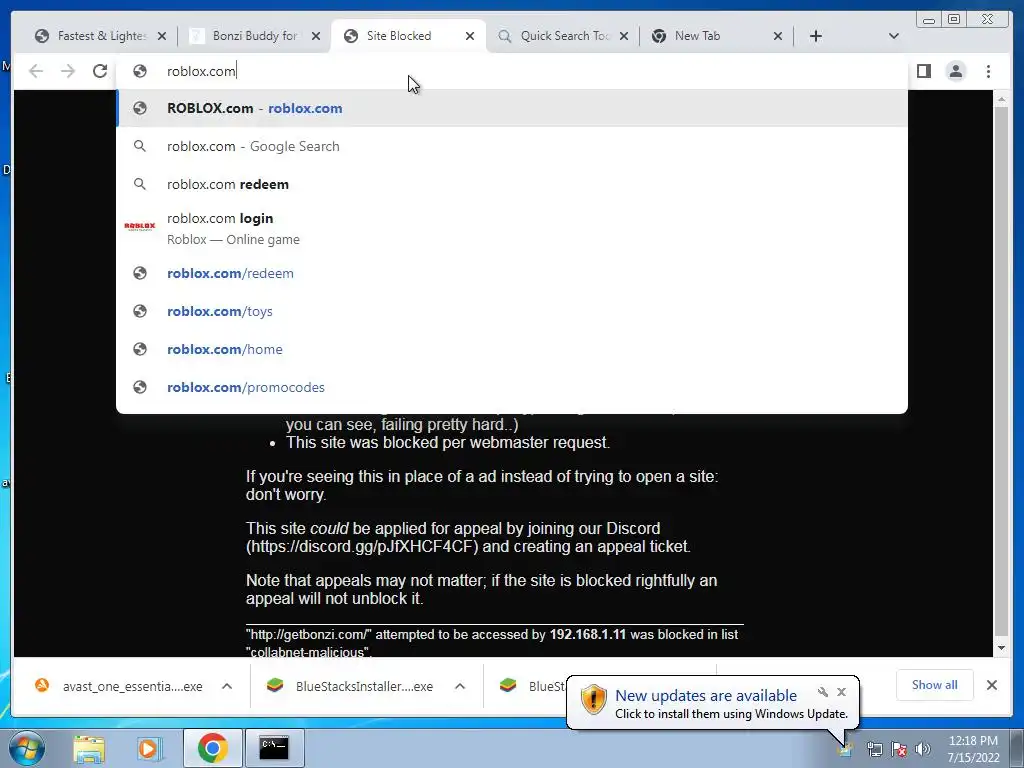1024x768 pixels.
Task: Click the BlueStacksInstaller file icon
Action: pos(275,685)
